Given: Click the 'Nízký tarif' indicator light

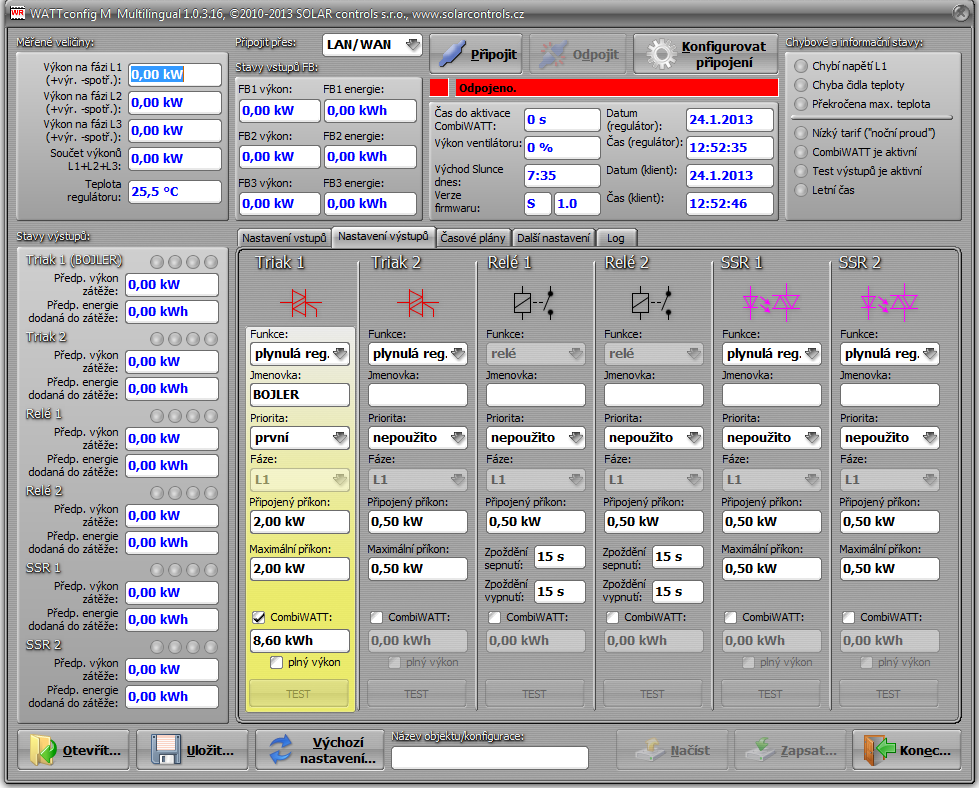Looking at the screenshot, I should [x=801, y=133].
